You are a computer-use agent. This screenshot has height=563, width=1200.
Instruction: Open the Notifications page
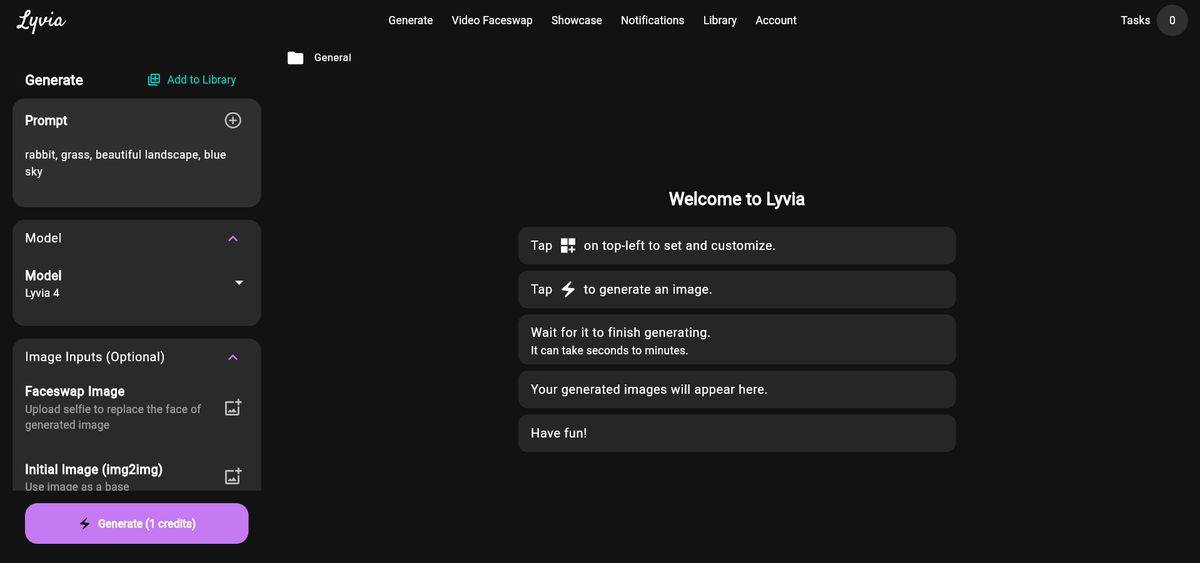[x=652, y=20]
